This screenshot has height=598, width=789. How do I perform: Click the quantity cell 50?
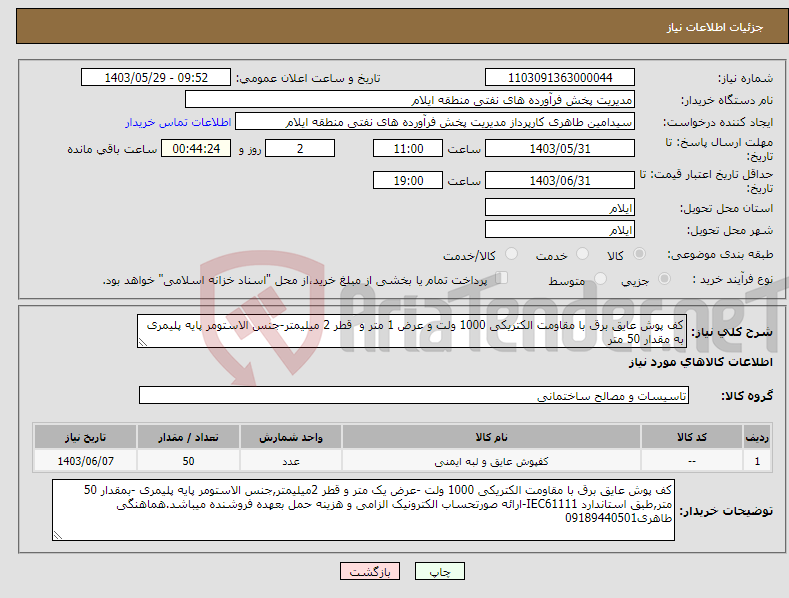188,461
